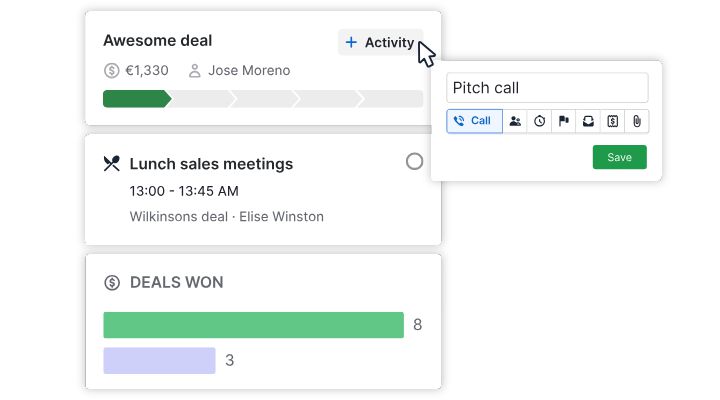Choose the Email (inbox) activity type icon

[x=588, y=121]
